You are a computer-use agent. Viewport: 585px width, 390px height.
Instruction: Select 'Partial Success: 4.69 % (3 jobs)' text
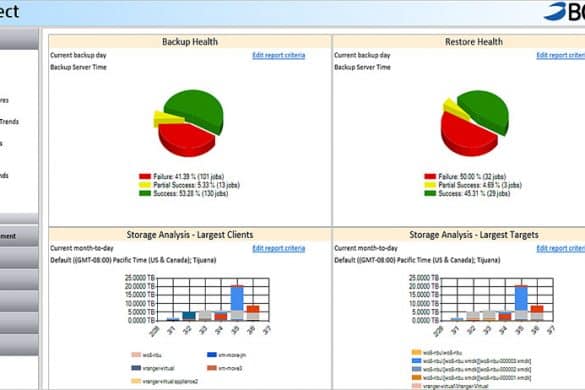coord(480,185)
